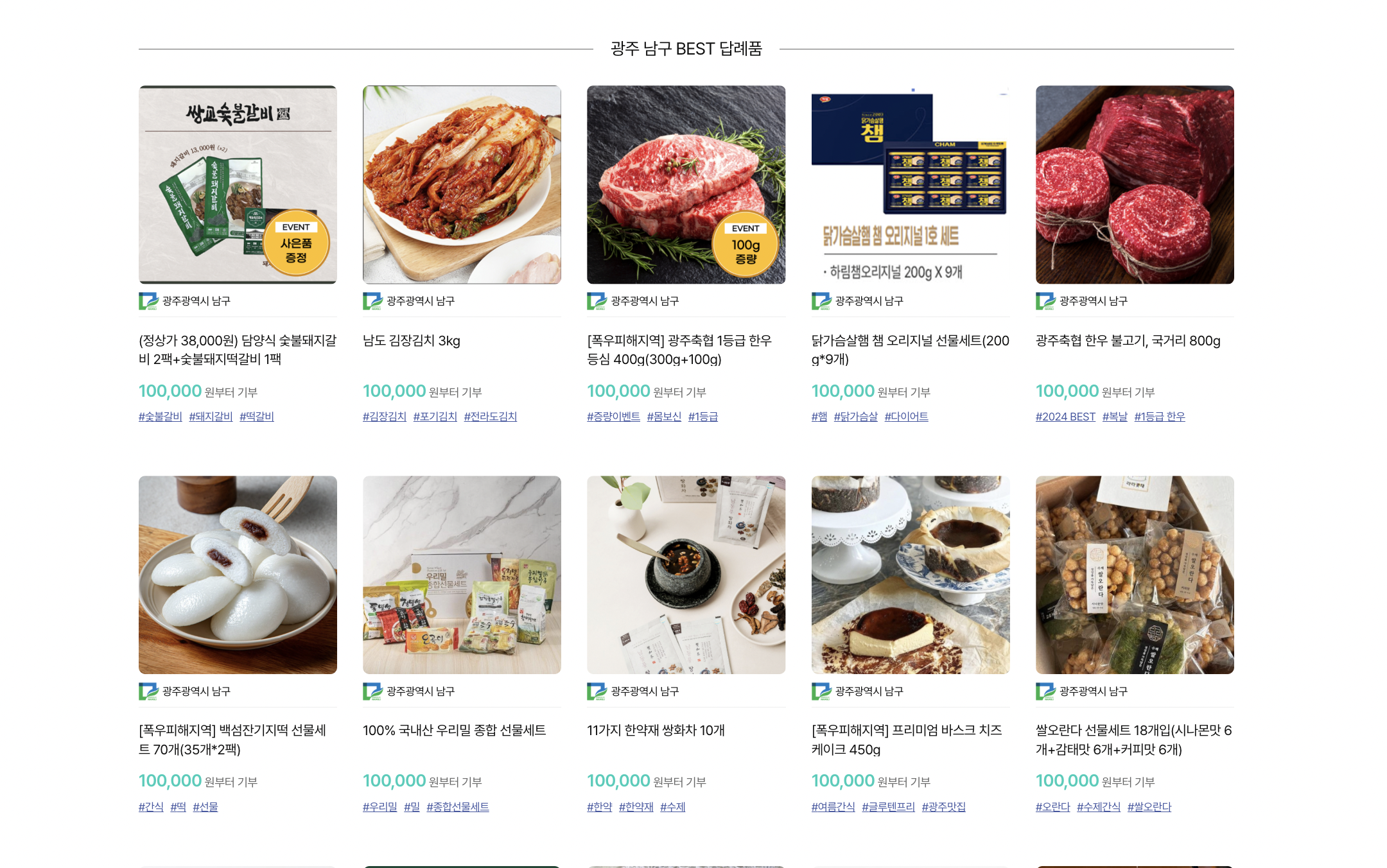
Task: Click the yellow EVENT 100g 증량 badge
Action: [x=746, y=245]
